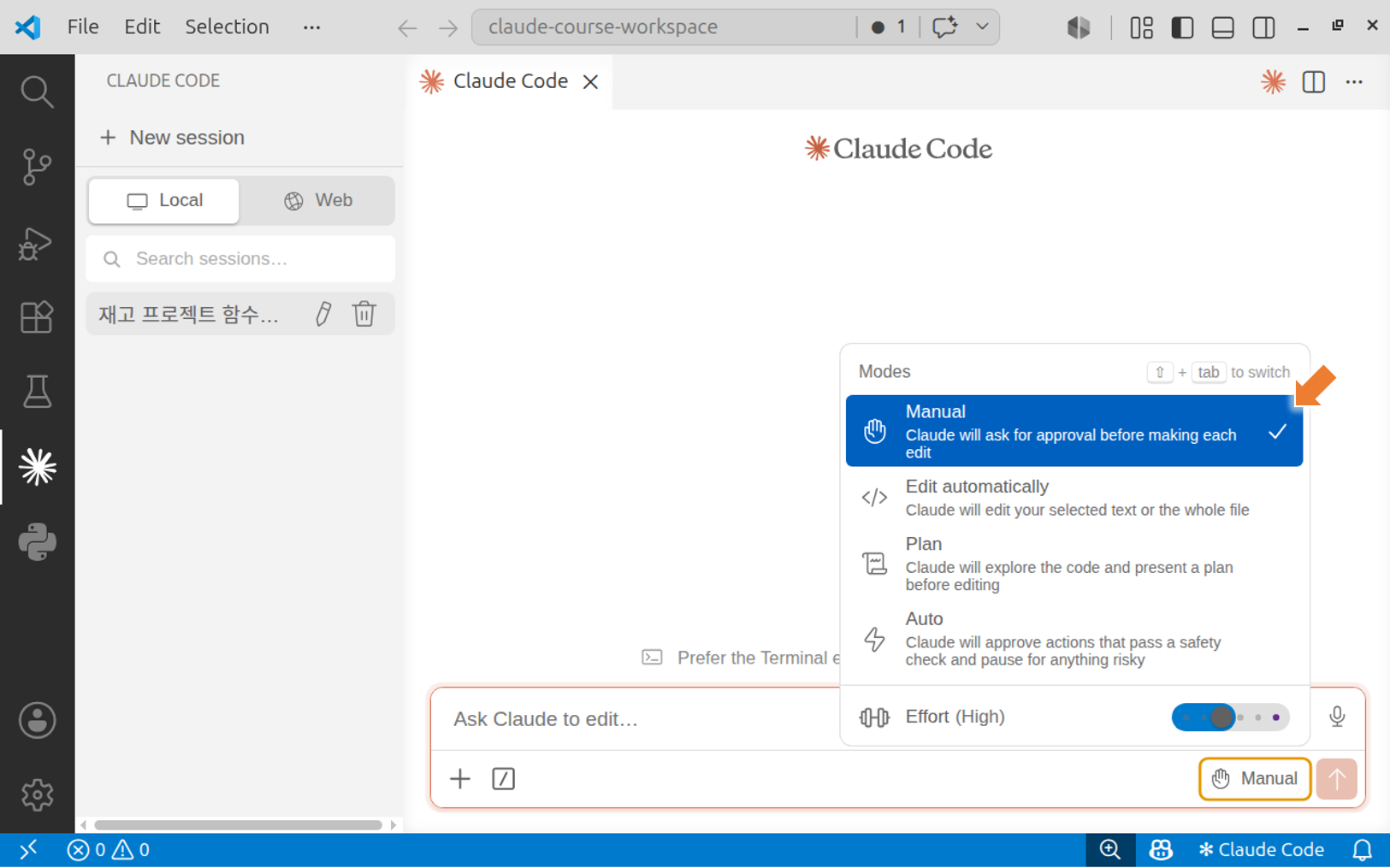Screen dimensions: 1390x868
Task: Click the VS Code logo icon
Action: pos(27,27)
